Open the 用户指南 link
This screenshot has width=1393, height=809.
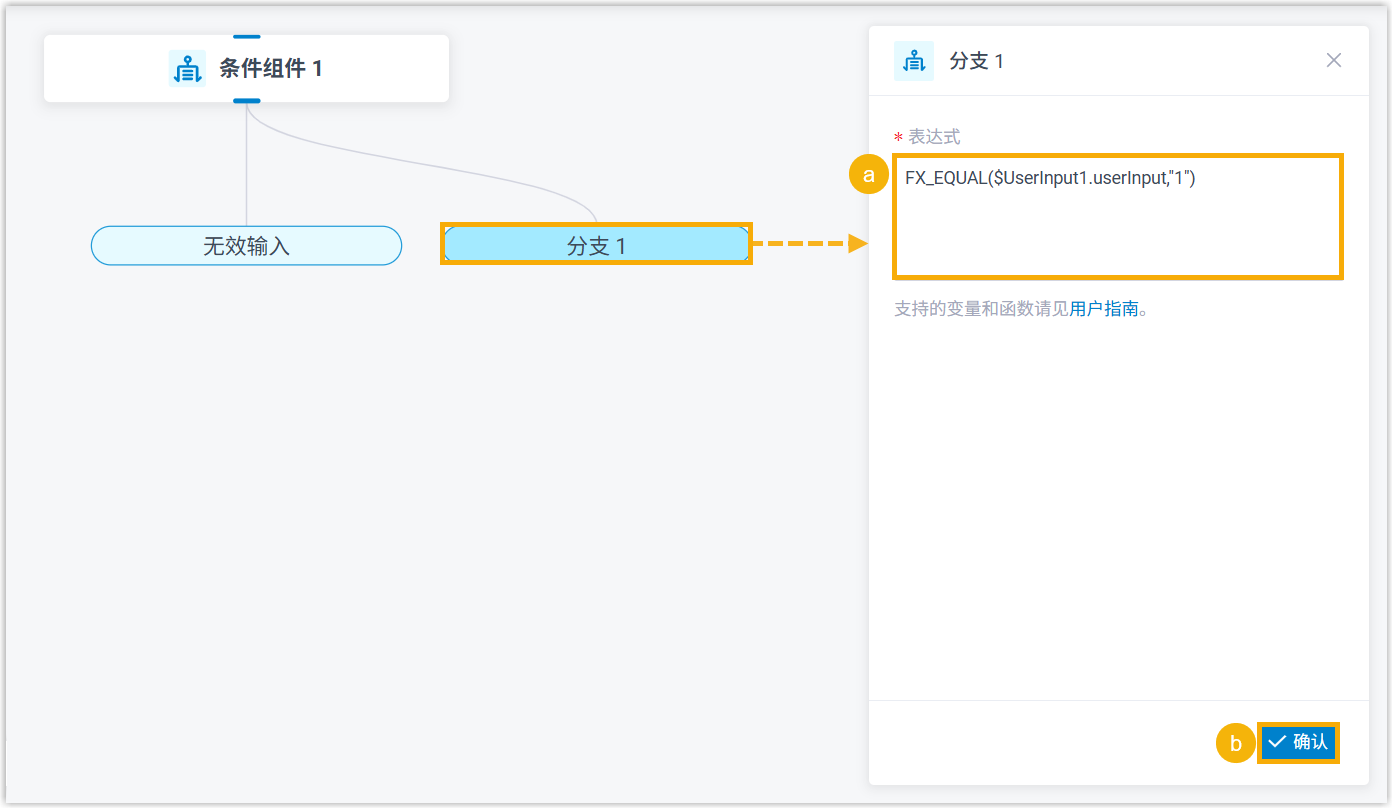1104,309
